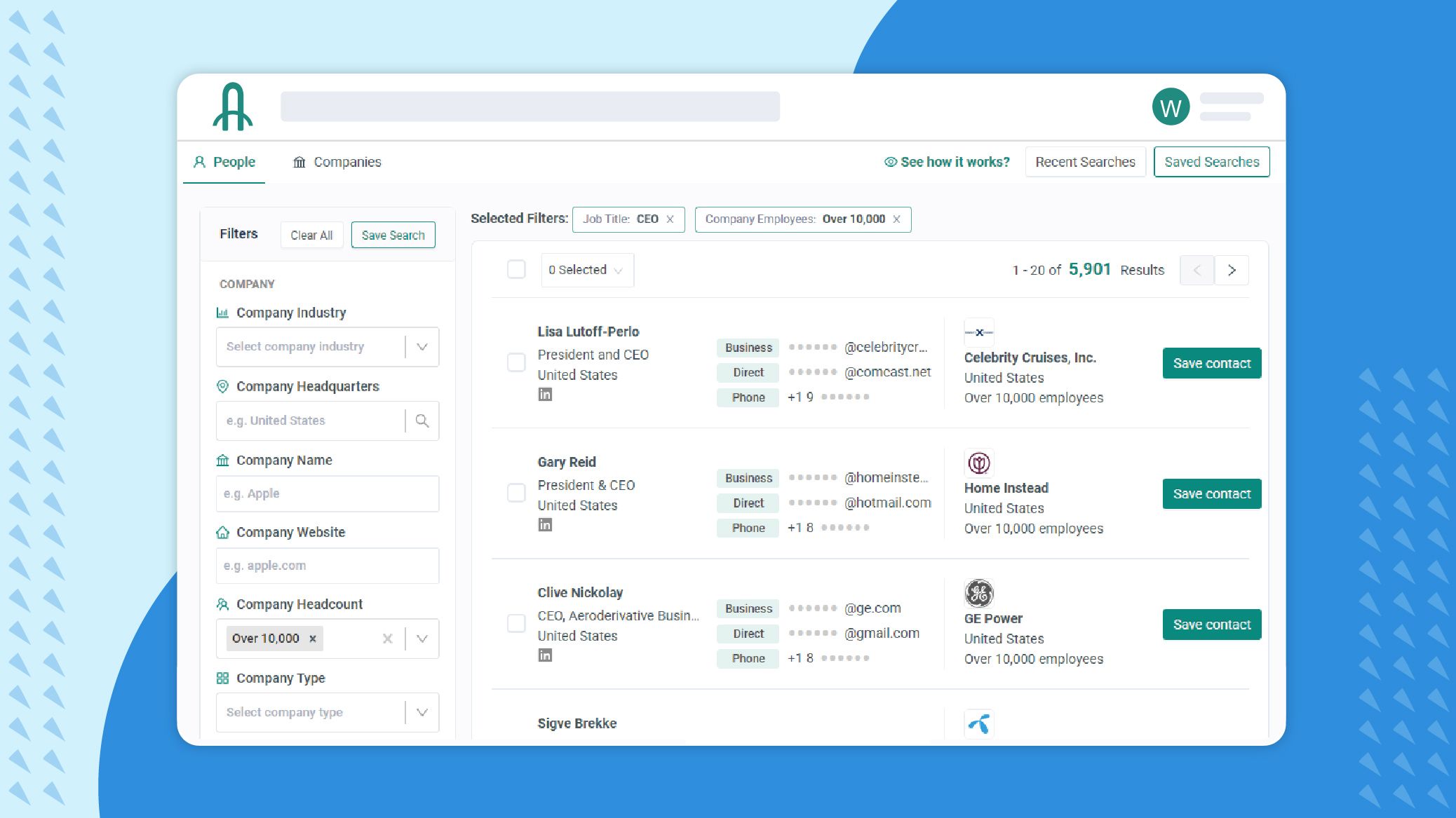This screenshot has width=1456, height=818.
Task: Expand the Company Industry dropdown
Action: pyautogui.click(x=422, y=347)
